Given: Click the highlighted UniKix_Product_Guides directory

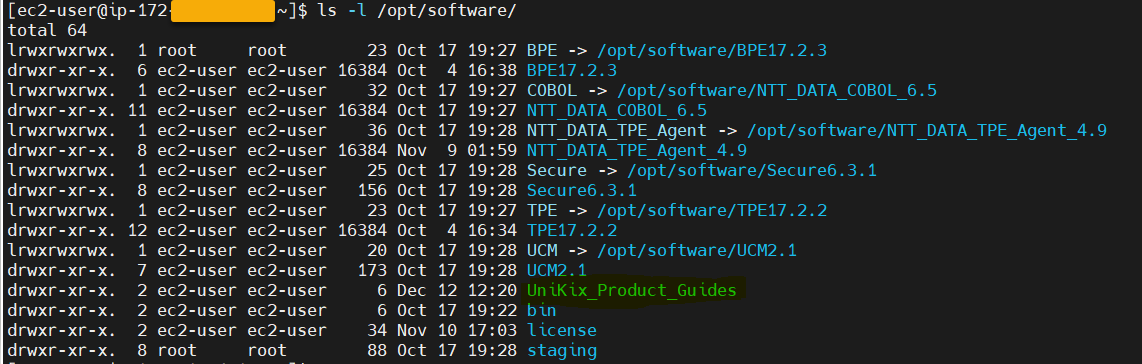Looking at the screenshot, I should point(631,290).
